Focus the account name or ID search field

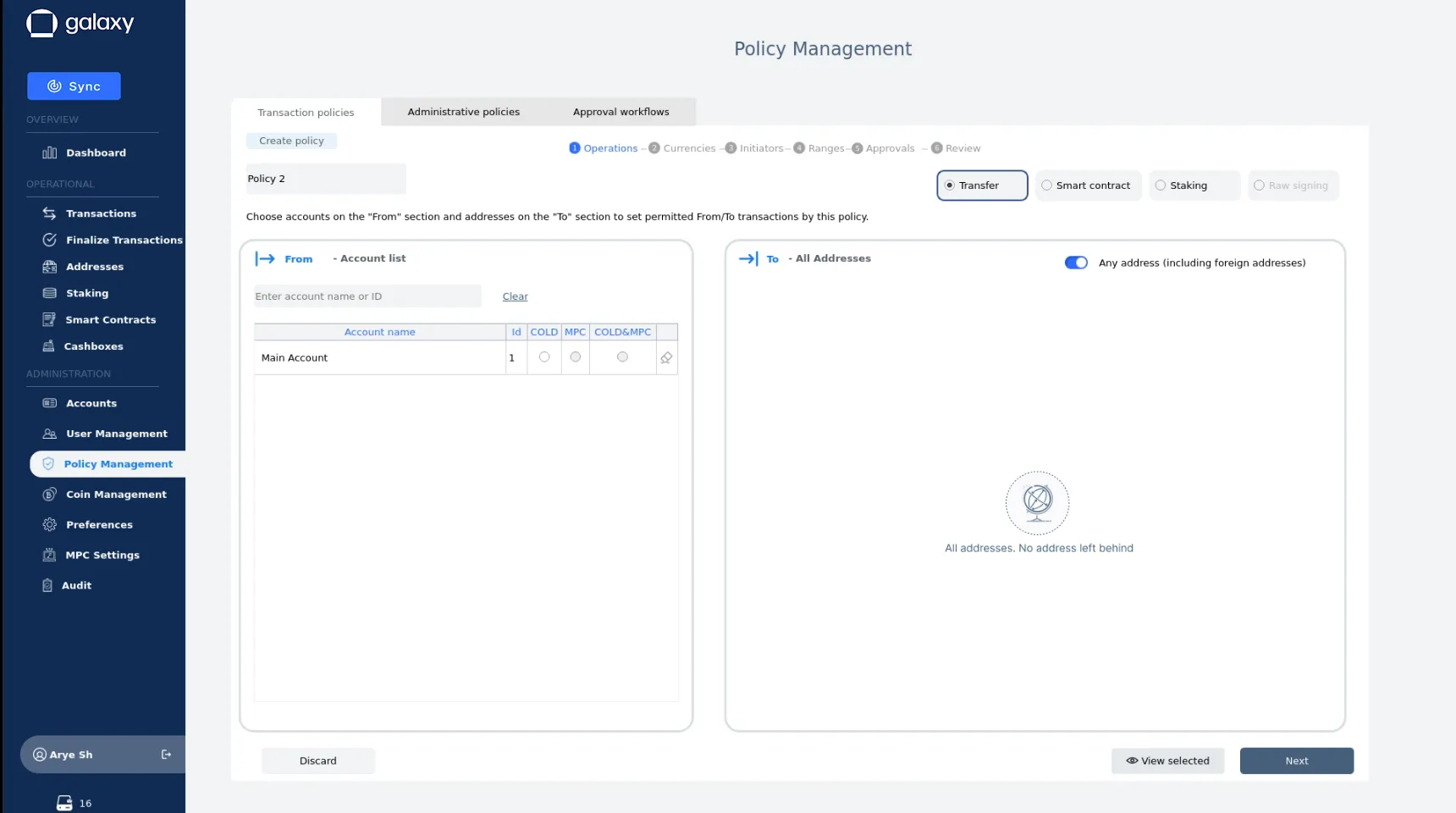click(x=367, y=296)
